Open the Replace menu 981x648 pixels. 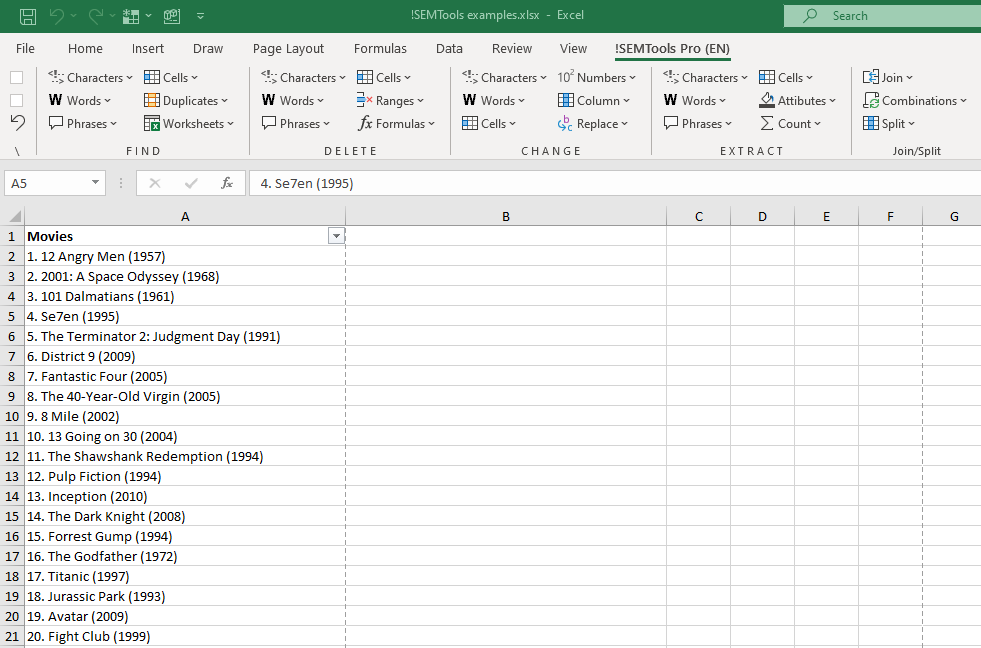(592, 124)
